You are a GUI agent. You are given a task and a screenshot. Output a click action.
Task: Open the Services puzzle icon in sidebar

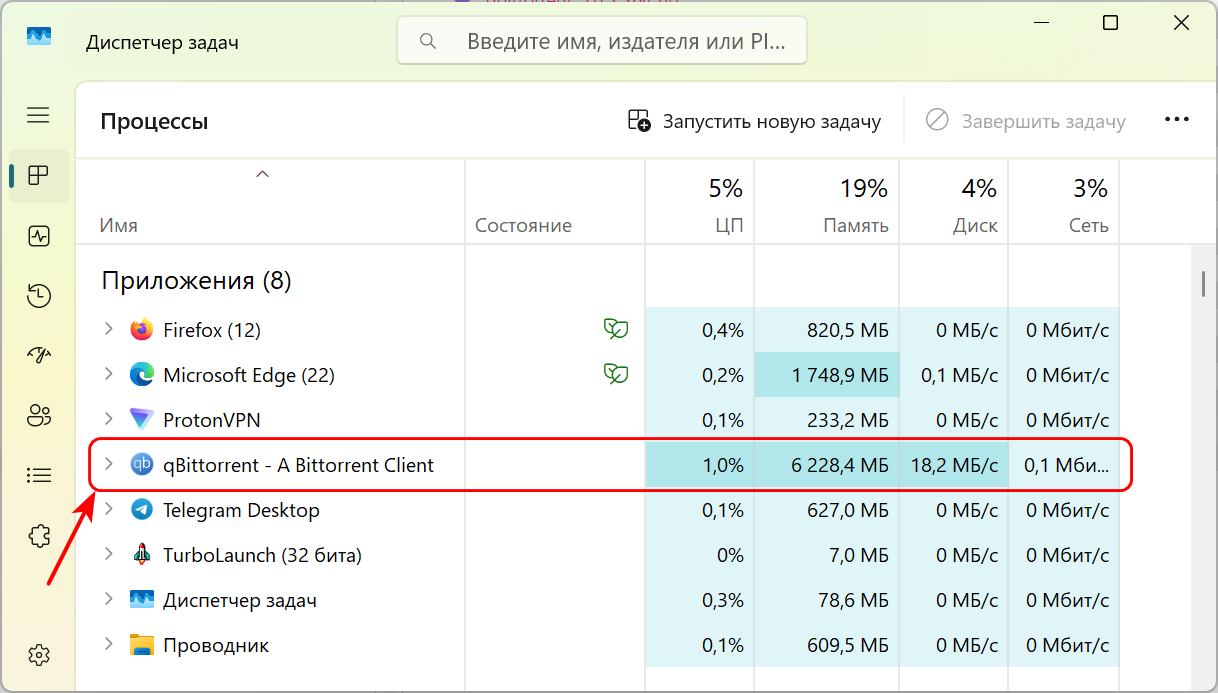pos(38,536)
